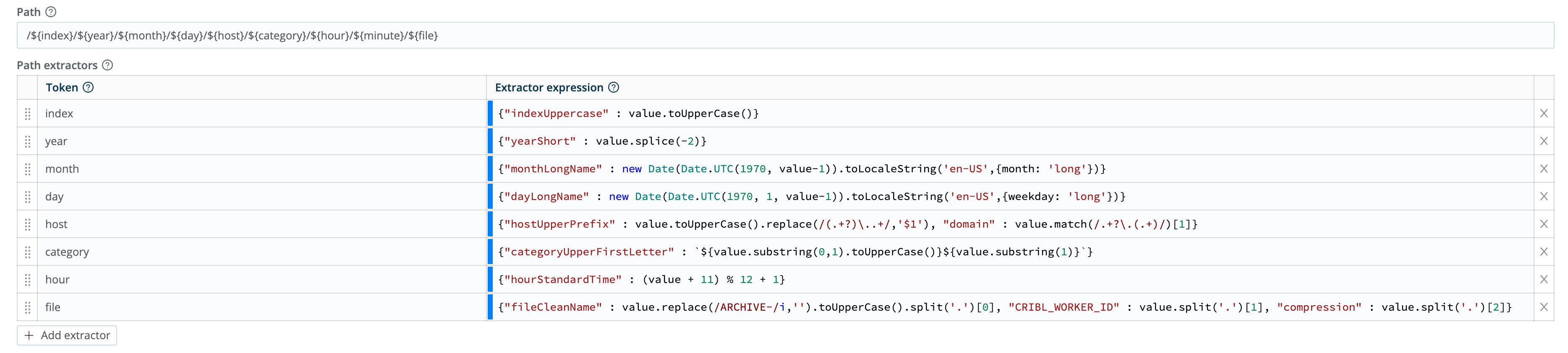Grab the drag handle for index row
1568x353 pixels.
(x=27, y=114)
